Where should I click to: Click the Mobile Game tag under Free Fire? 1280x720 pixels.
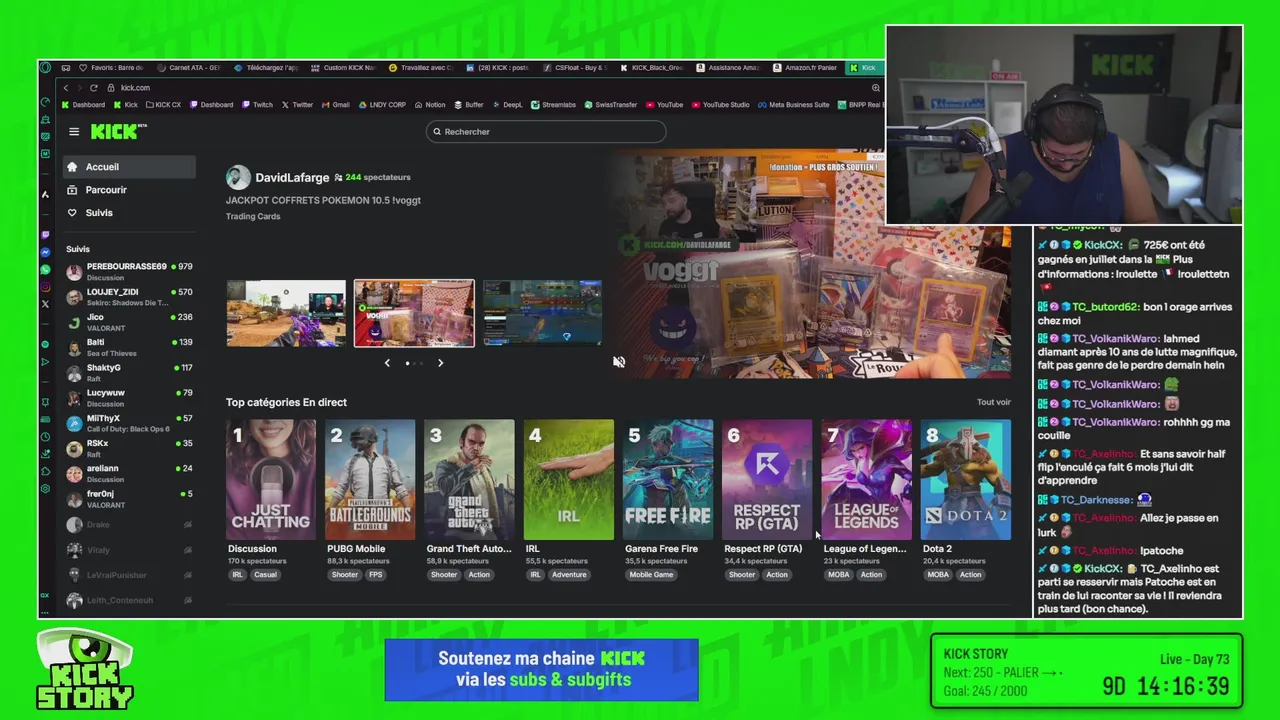[x=651, y=575]
